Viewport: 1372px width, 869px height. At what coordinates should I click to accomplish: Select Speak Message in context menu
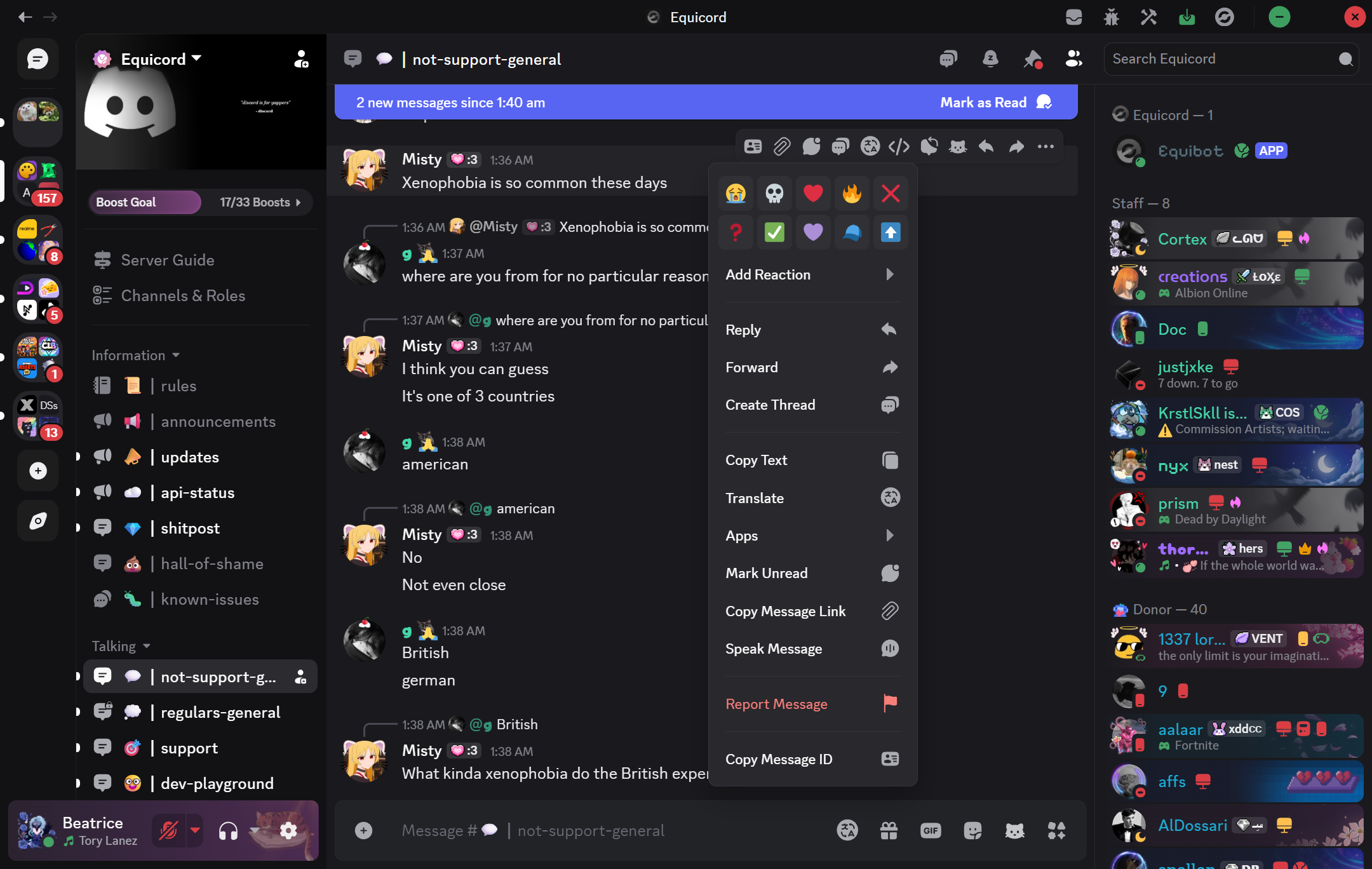[813, 649]
